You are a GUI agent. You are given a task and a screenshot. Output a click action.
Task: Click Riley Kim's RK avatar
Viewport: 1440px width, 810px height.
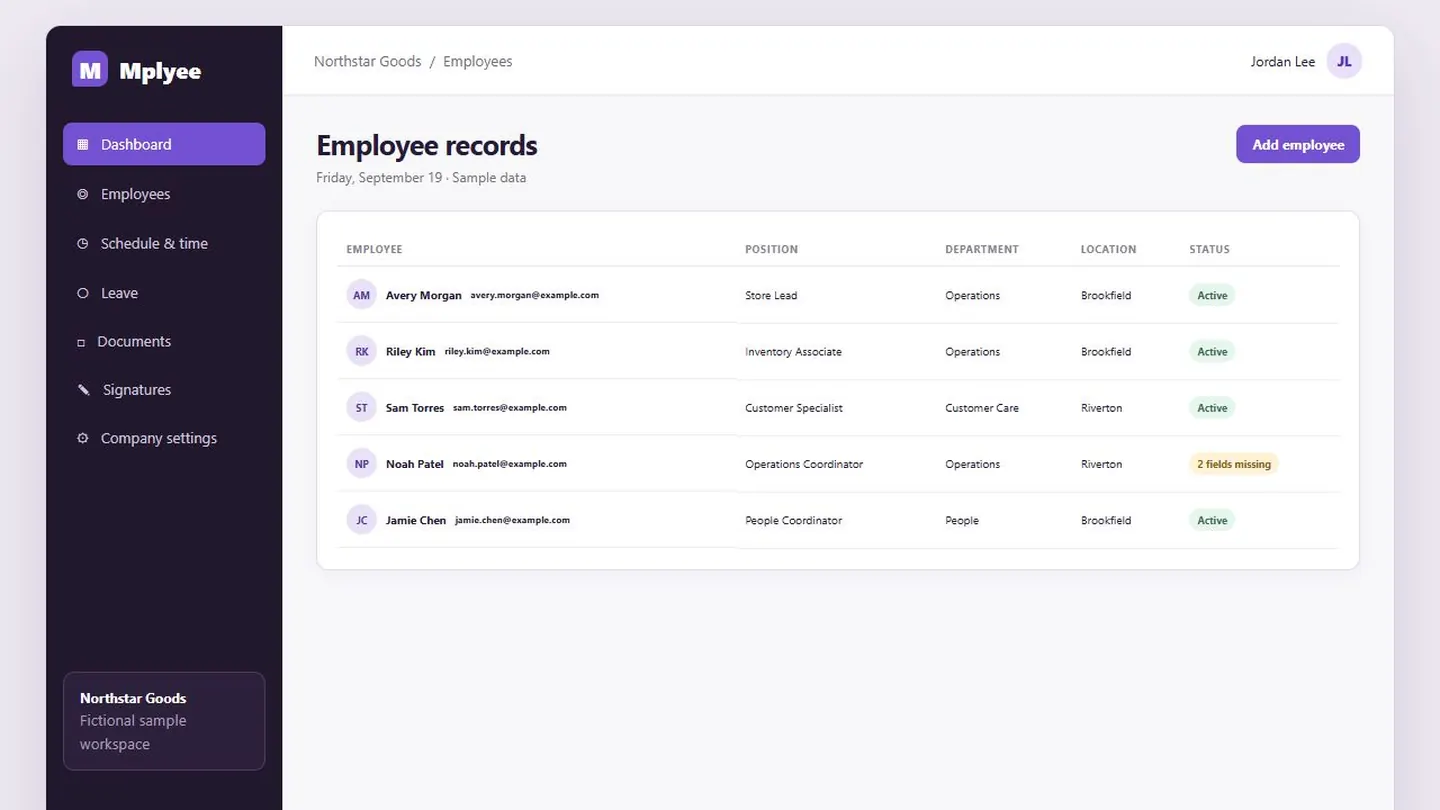click(362, 351)
